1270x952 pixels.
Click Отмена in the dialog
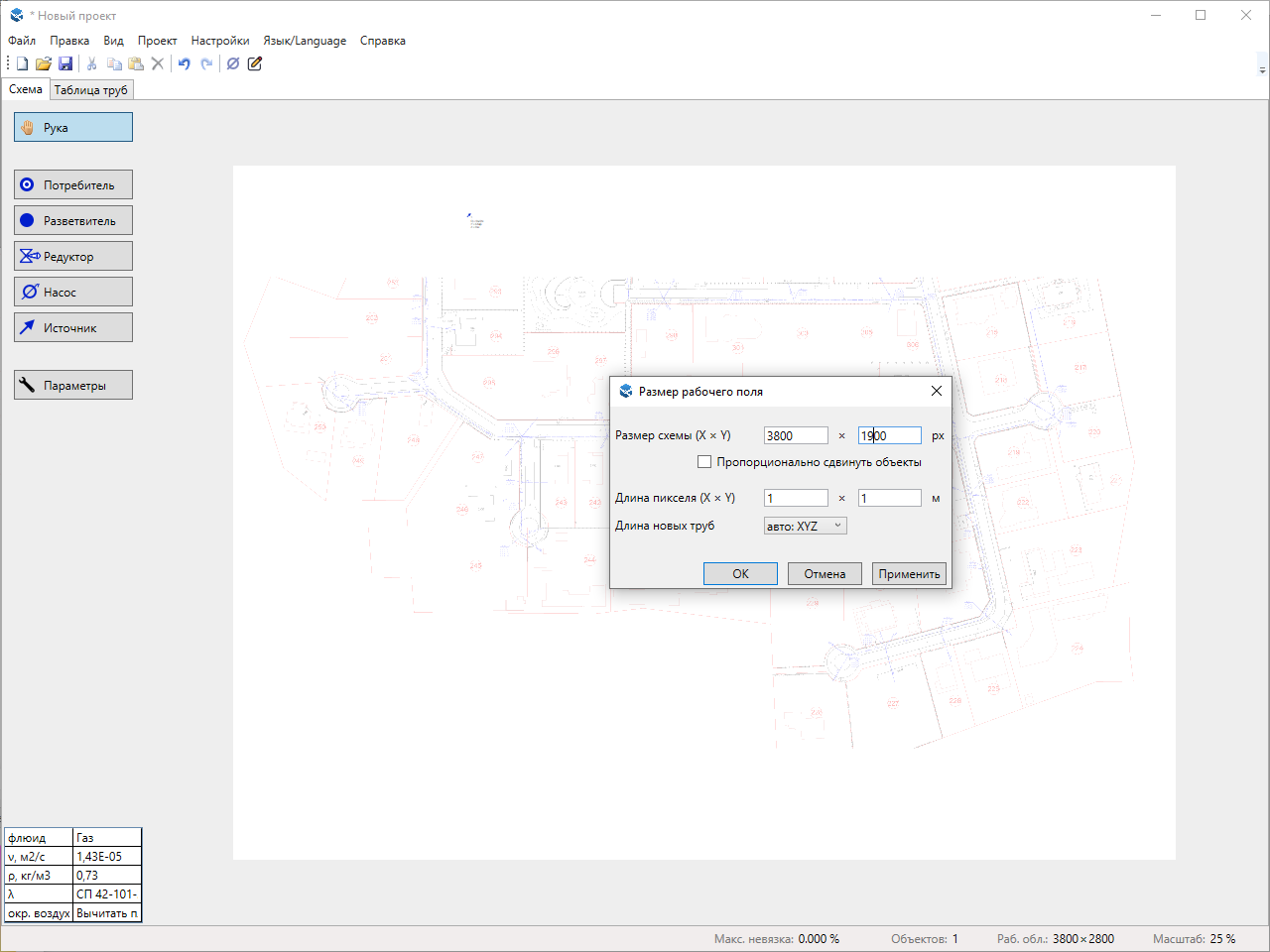(825, 573)
